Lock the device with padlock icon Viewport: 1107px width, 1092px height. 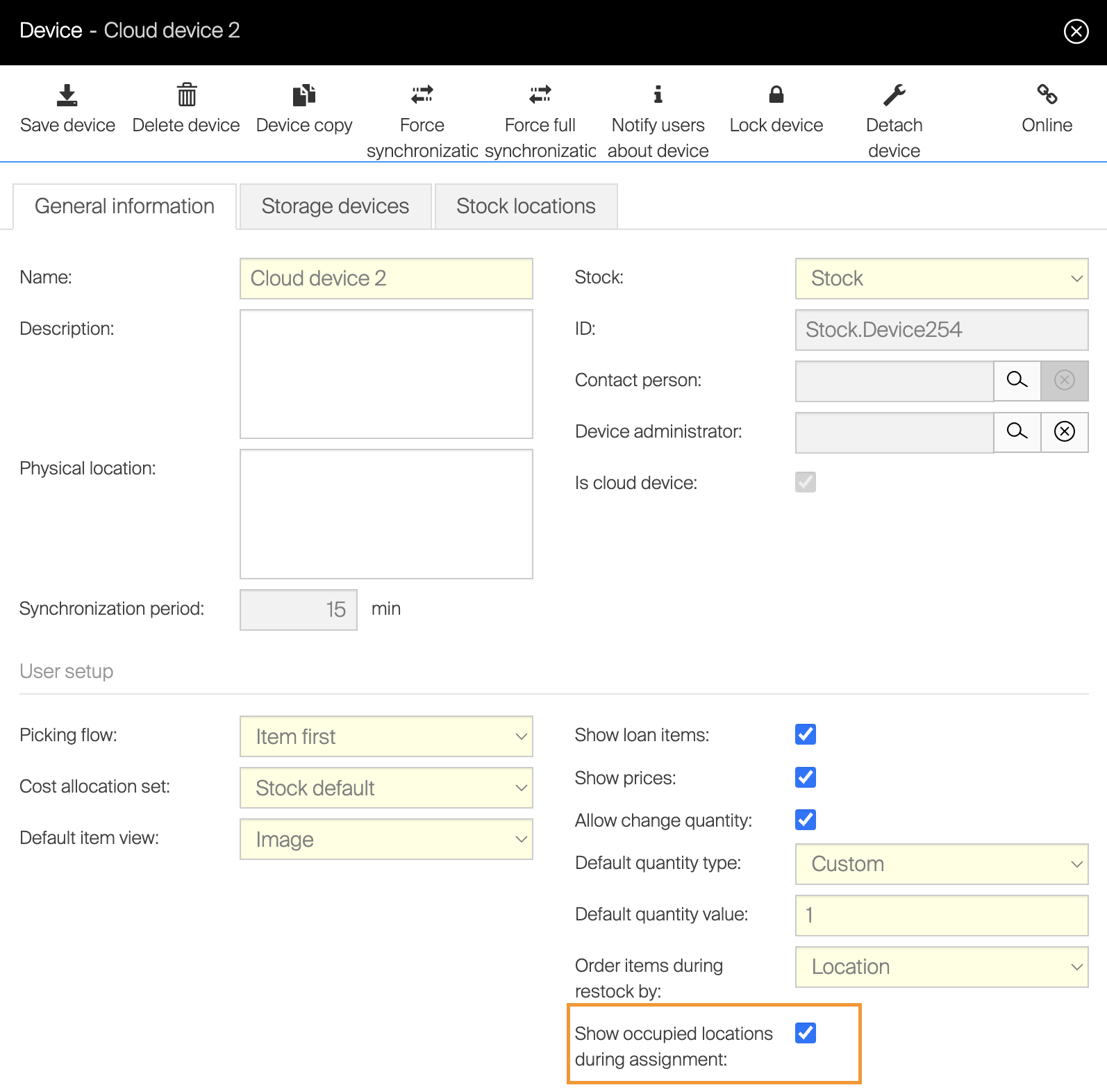(776, 94)
